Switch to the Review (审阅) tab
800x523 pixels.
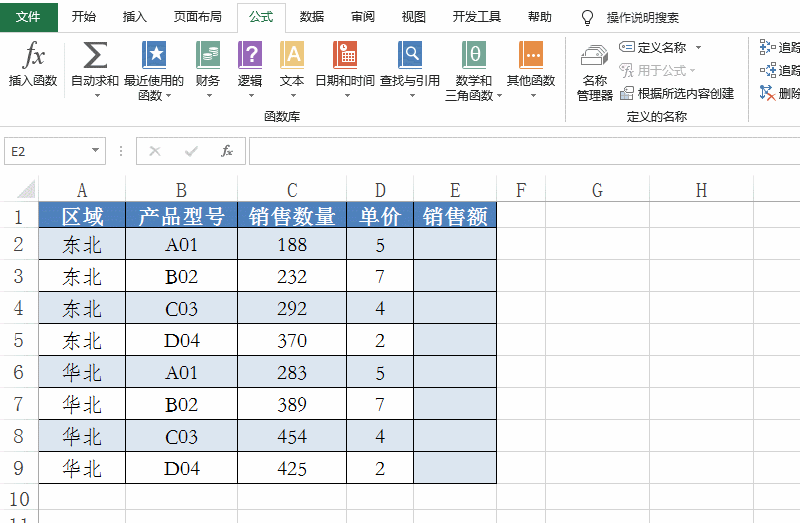point(363,17)
